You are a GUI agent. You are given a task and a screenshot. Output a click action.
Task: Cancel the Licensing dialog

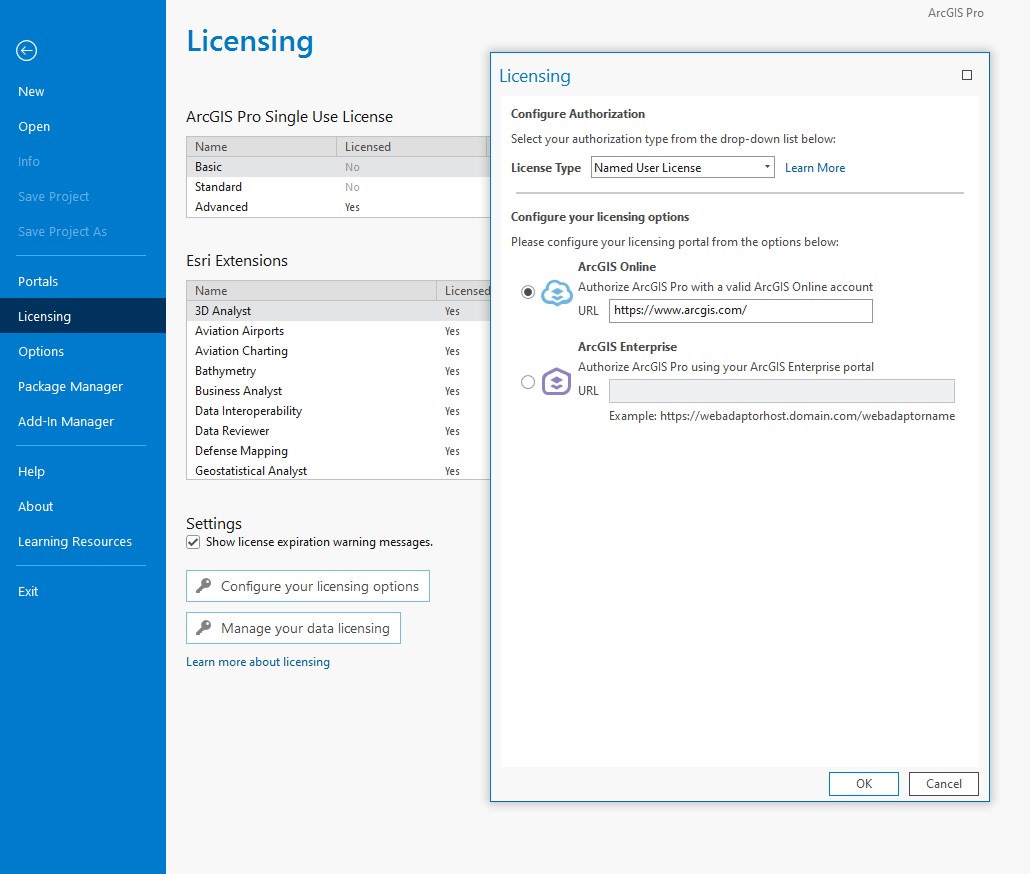[x=942, y=783]
